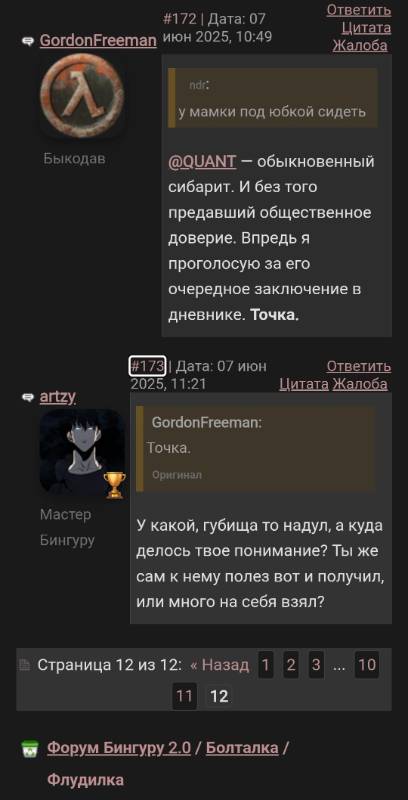Open artzy's anime avatar image

click(x=82, y=452)
